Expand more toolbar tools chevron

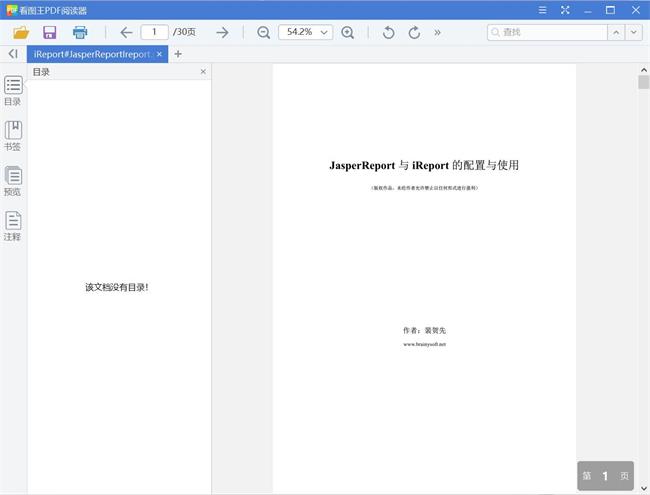[x=437, y=32]
